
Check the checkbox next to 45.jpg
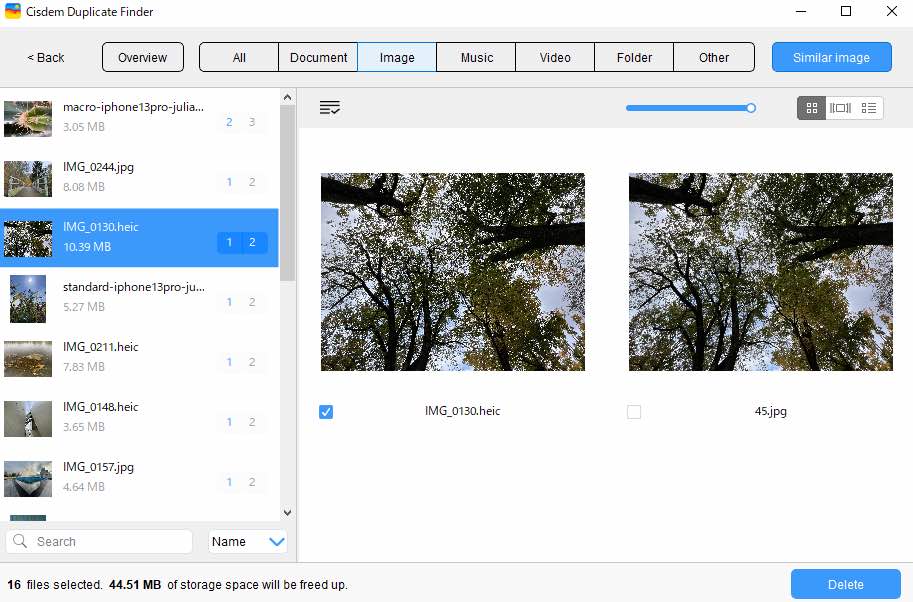click(x=634, y=411)
